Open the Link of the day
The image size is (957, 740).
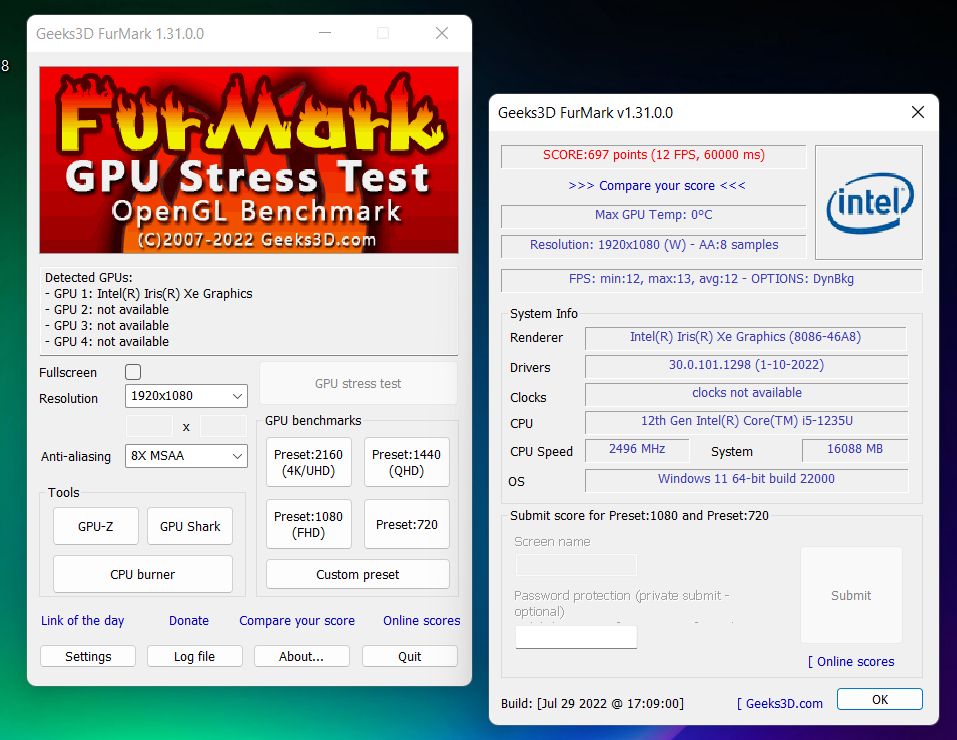click(82, 620)
